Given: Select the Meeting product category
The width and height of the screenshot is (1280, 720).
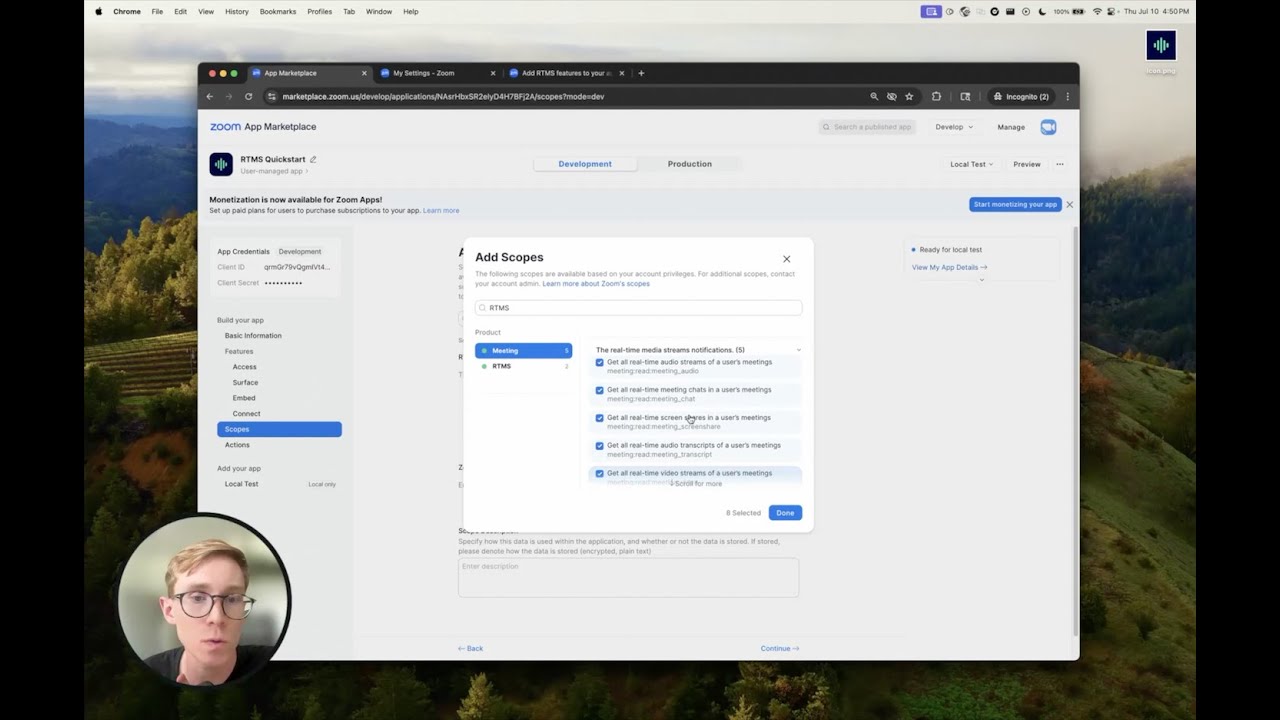Looking at the screenshot, I should pos(523,351).
